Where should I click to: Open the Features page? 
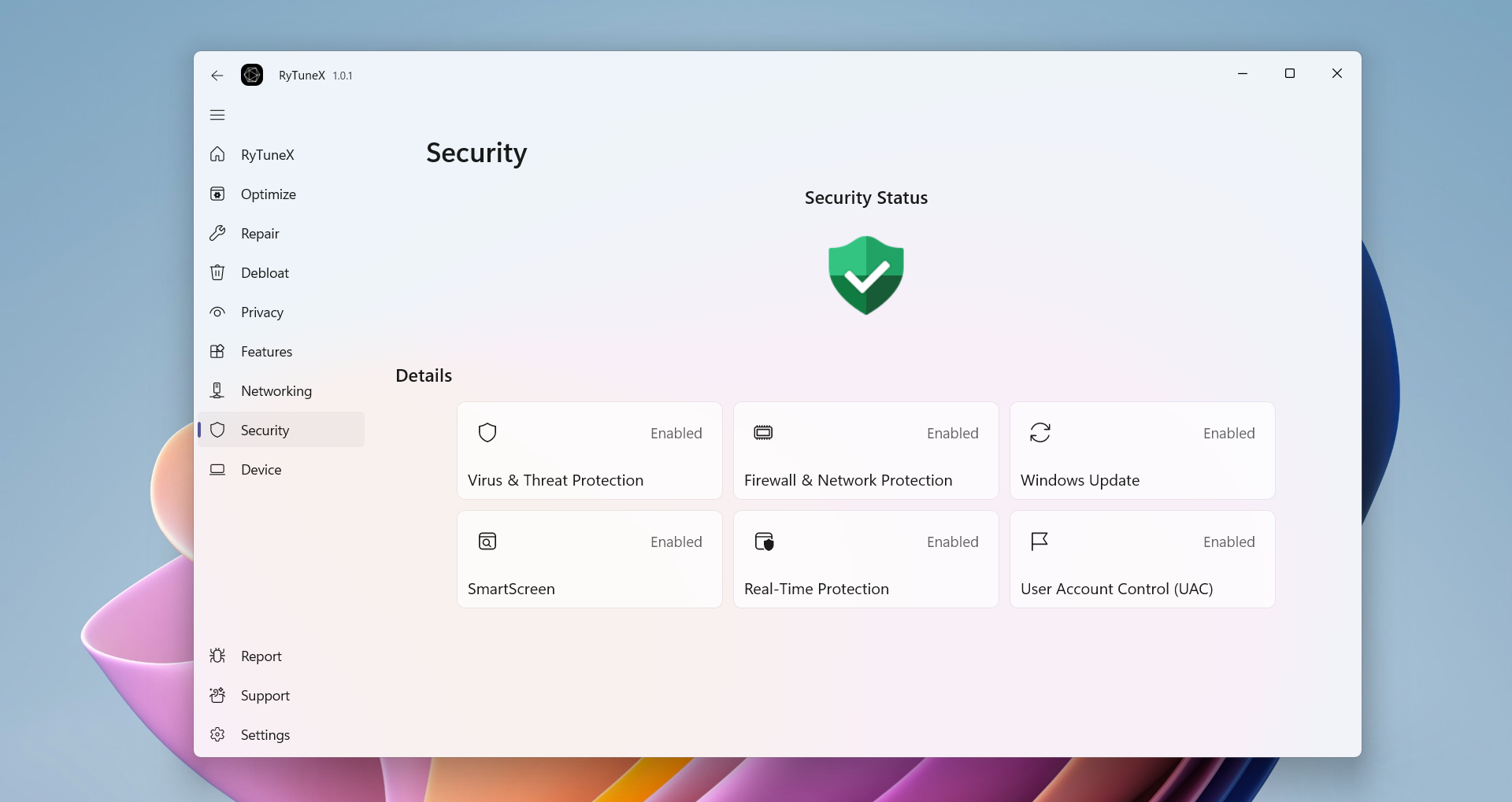click(x=282, y=351)
